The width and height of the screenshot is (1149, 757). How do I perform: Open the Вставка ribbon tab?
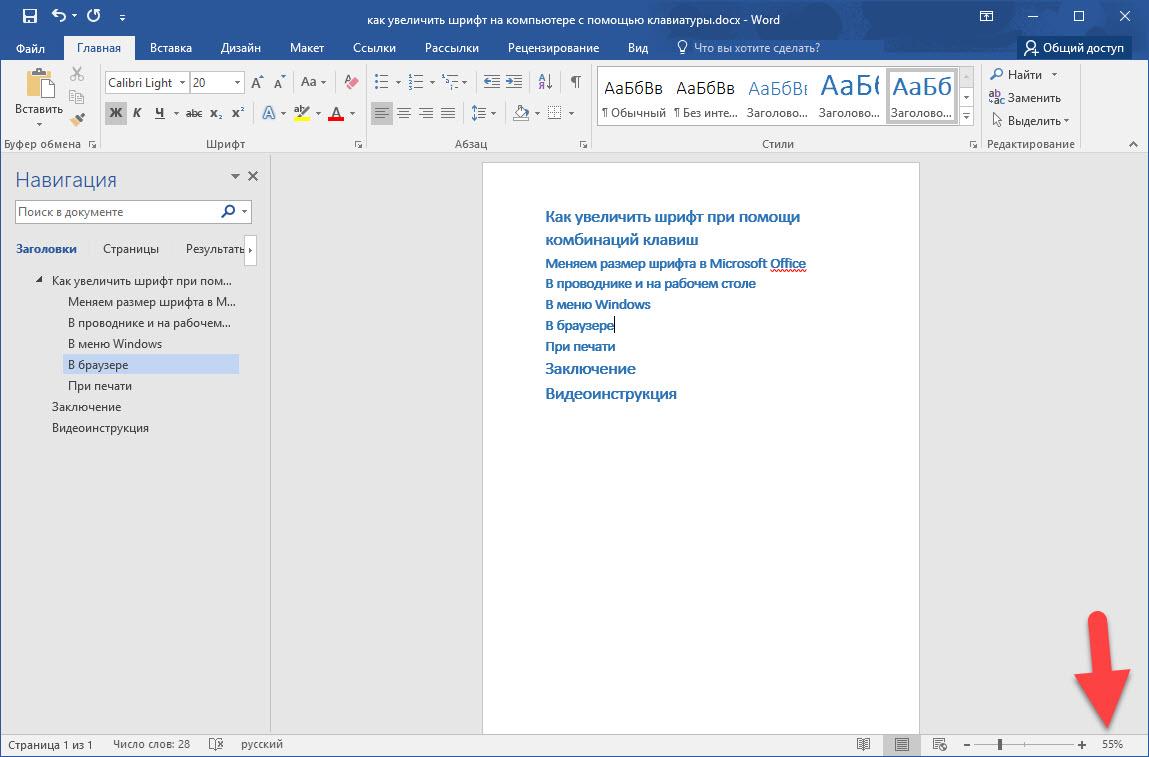pyautogui.click(x=171, y=48)
